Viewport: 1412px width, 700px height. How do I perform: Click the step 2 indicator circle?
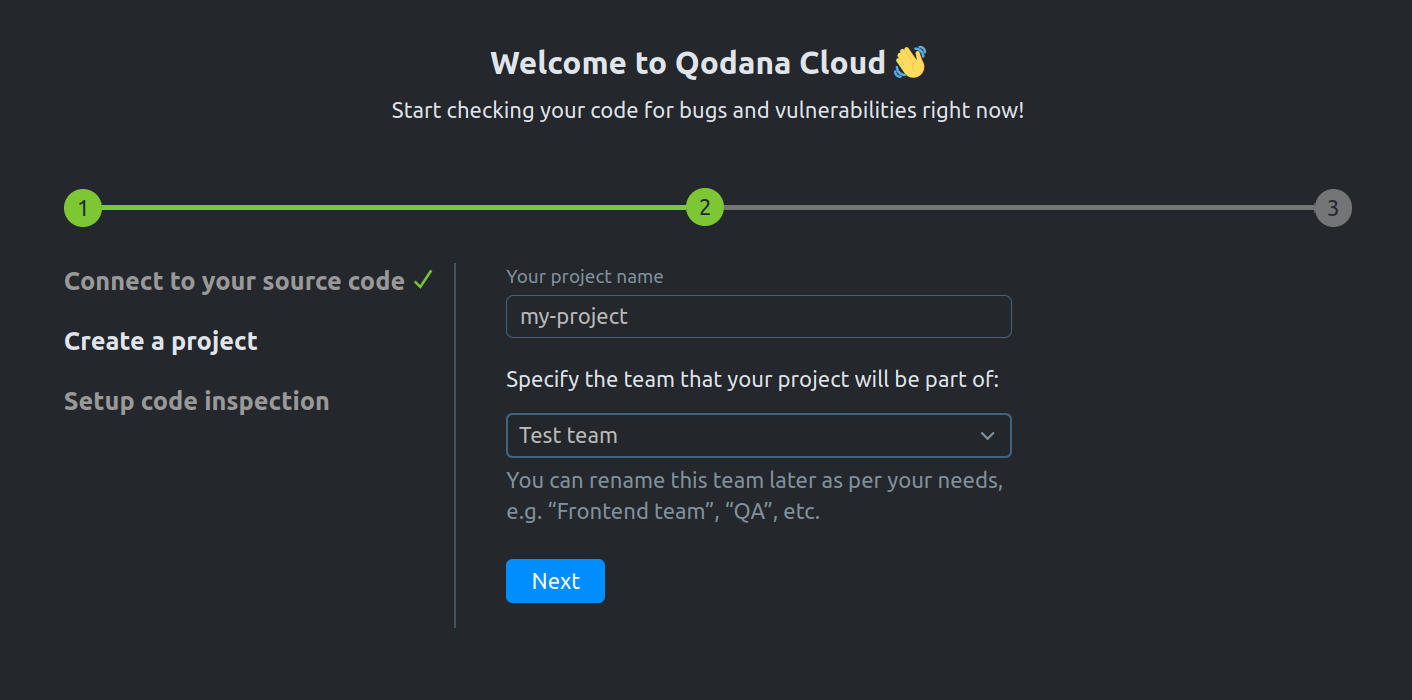(x=705, y=207)
